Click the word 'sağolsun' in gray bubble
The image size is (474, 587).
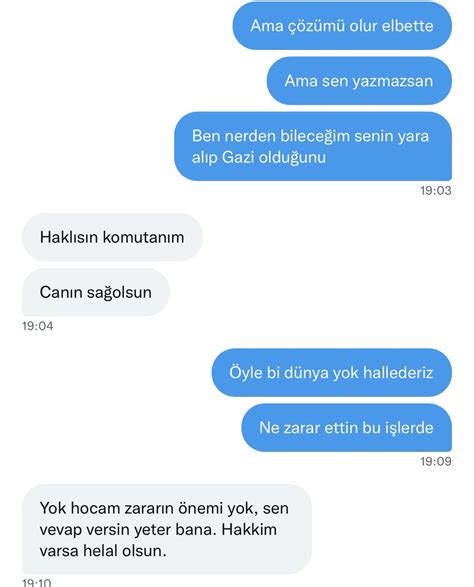point(119,293)
